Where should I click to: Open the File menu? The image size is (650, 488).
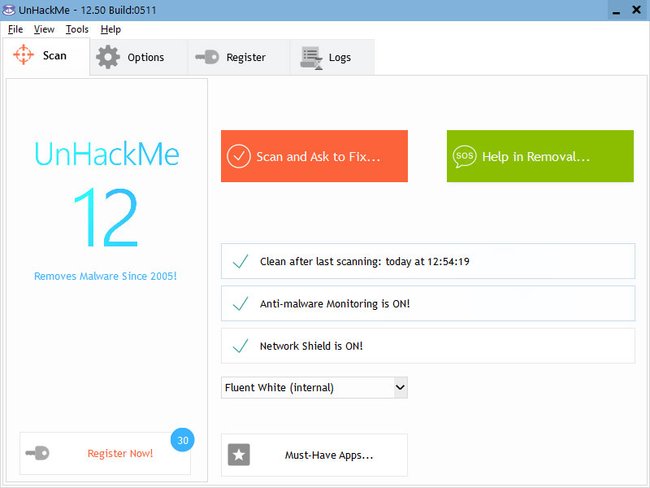tap(15, 29)
